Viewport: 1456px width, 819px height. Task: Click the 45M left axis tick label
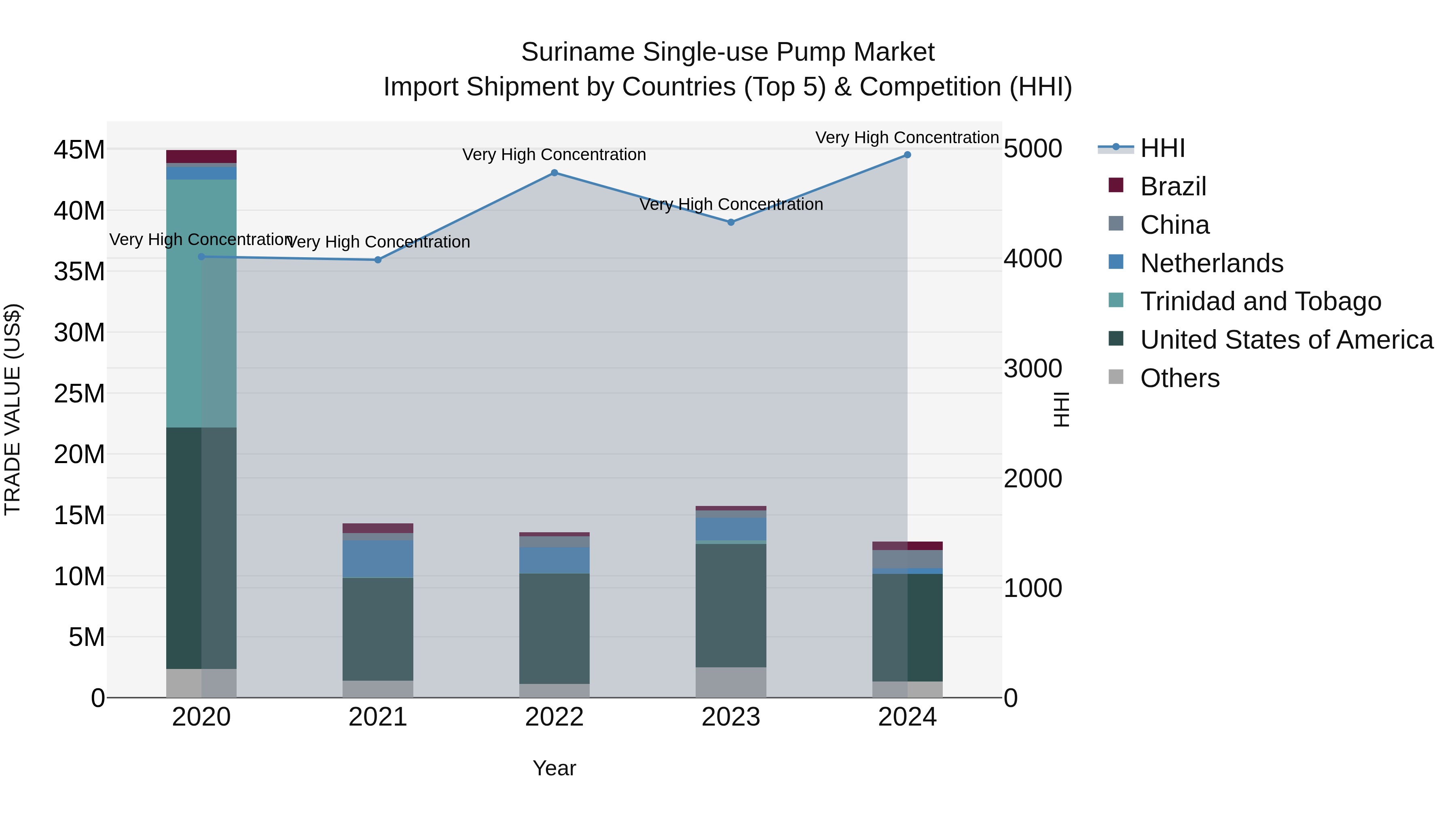coord(79,150)
